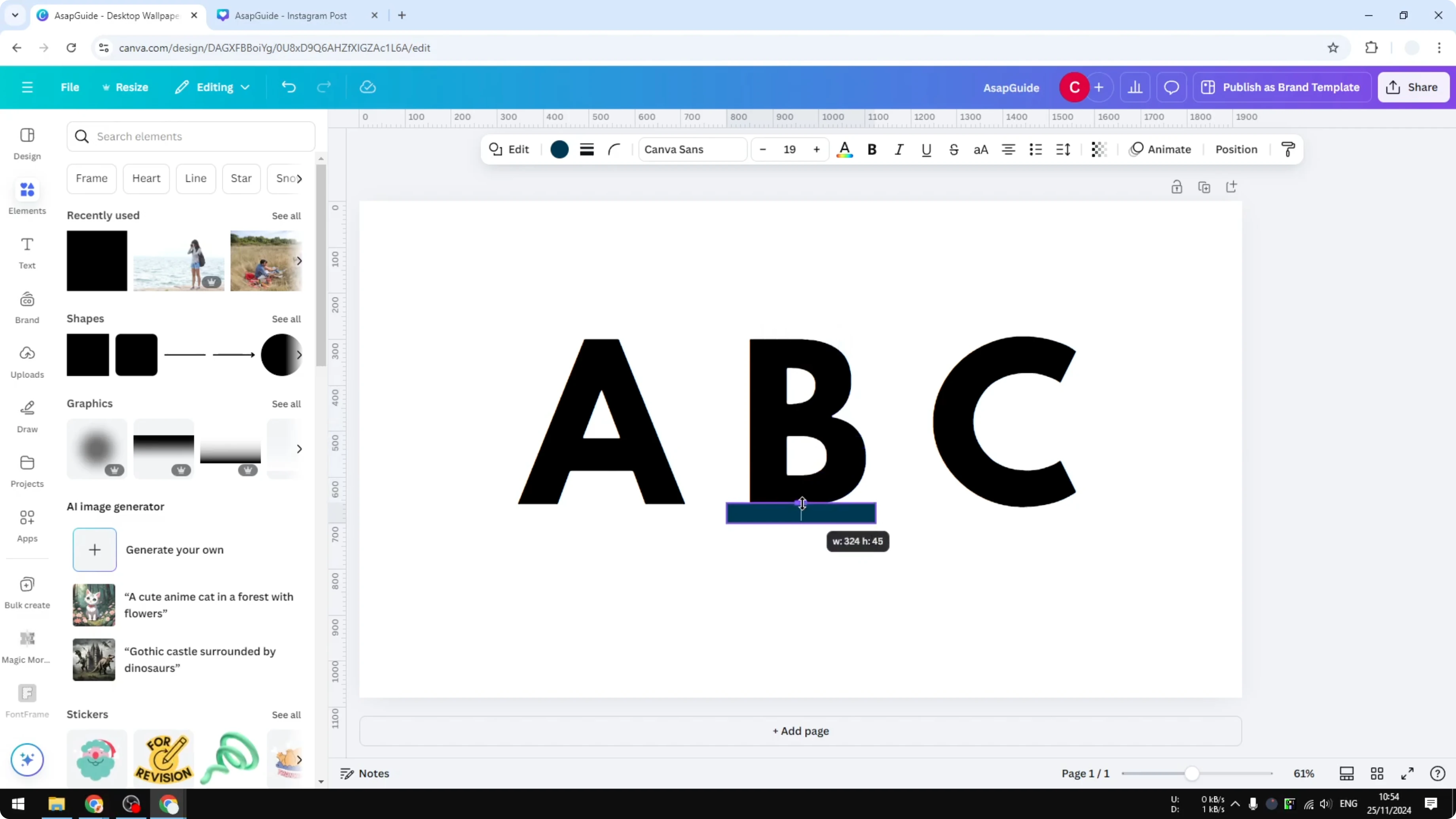Viewport: 1456px width, 819px height.
Task: Toggle bold formatting on the text
Action: pos(872,149)
